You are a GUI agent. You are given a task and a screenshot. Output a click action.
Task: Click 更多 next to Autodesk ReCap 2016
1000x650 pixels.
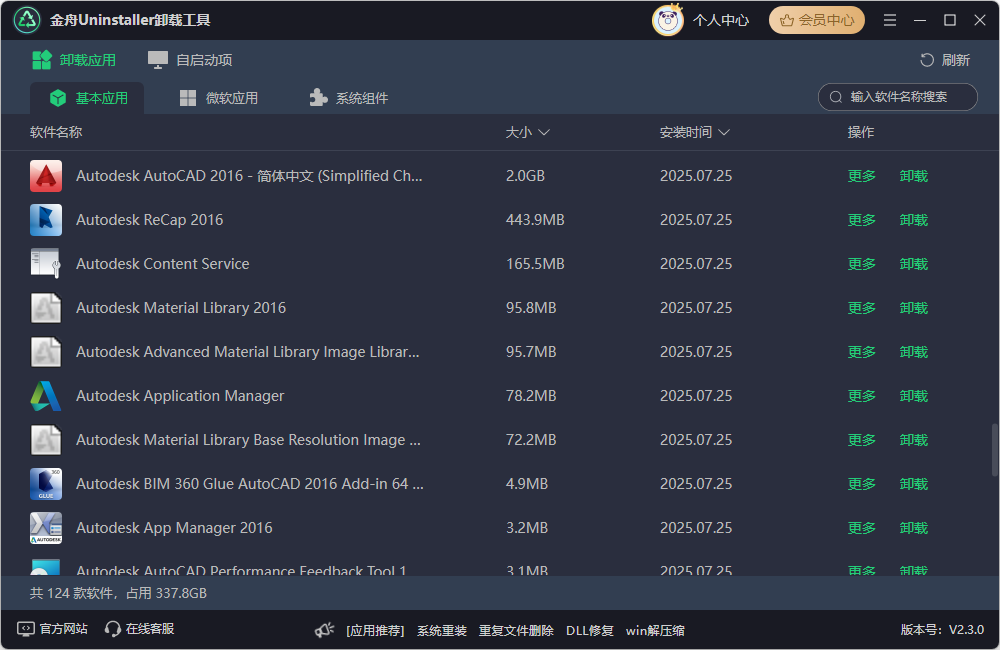861,219
